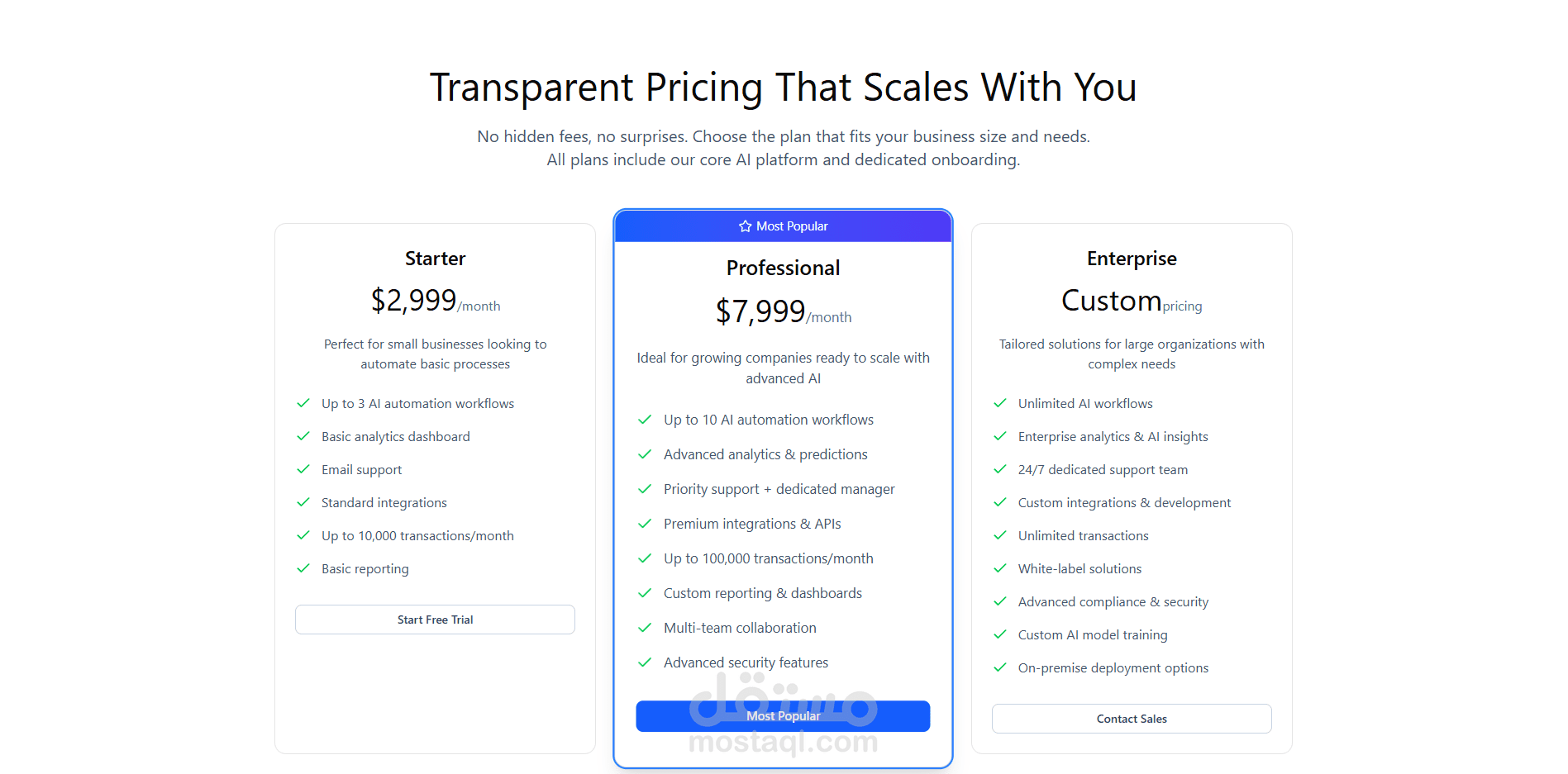Image resolution: width=1568 pixels, height=774 pixels.
Task: Click checkmark next to Email support
Action: (x=303, y=469)
